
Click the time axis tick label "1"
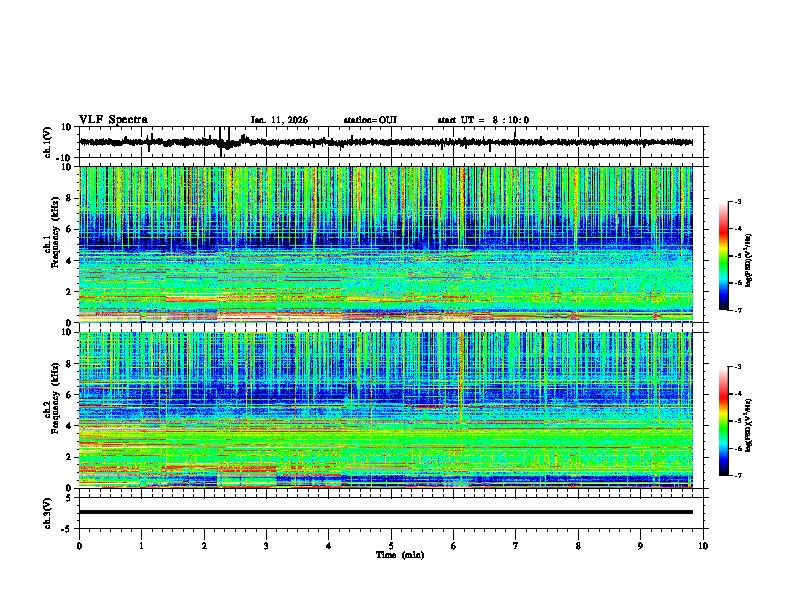coord(141,546)
